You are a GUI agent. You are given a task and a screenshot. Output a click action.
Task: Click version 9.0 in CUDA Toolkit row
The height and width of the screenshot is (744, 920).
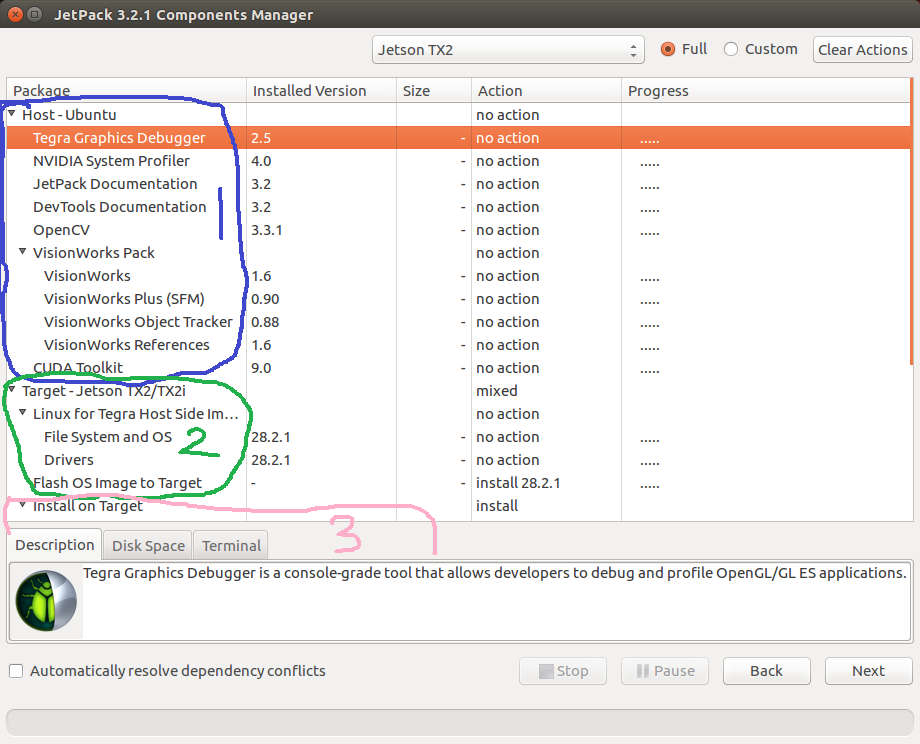click(261, 368)
